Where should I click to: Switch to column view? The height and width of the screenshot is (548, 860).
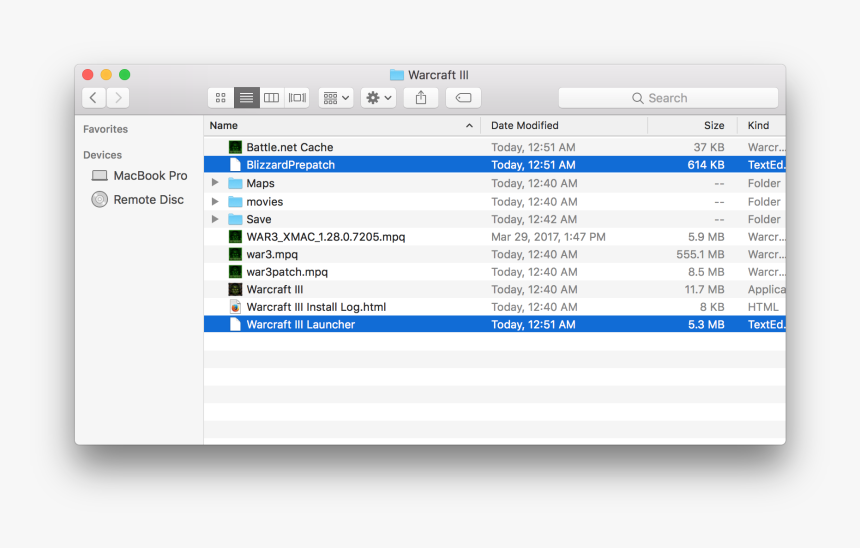point(271,98)
